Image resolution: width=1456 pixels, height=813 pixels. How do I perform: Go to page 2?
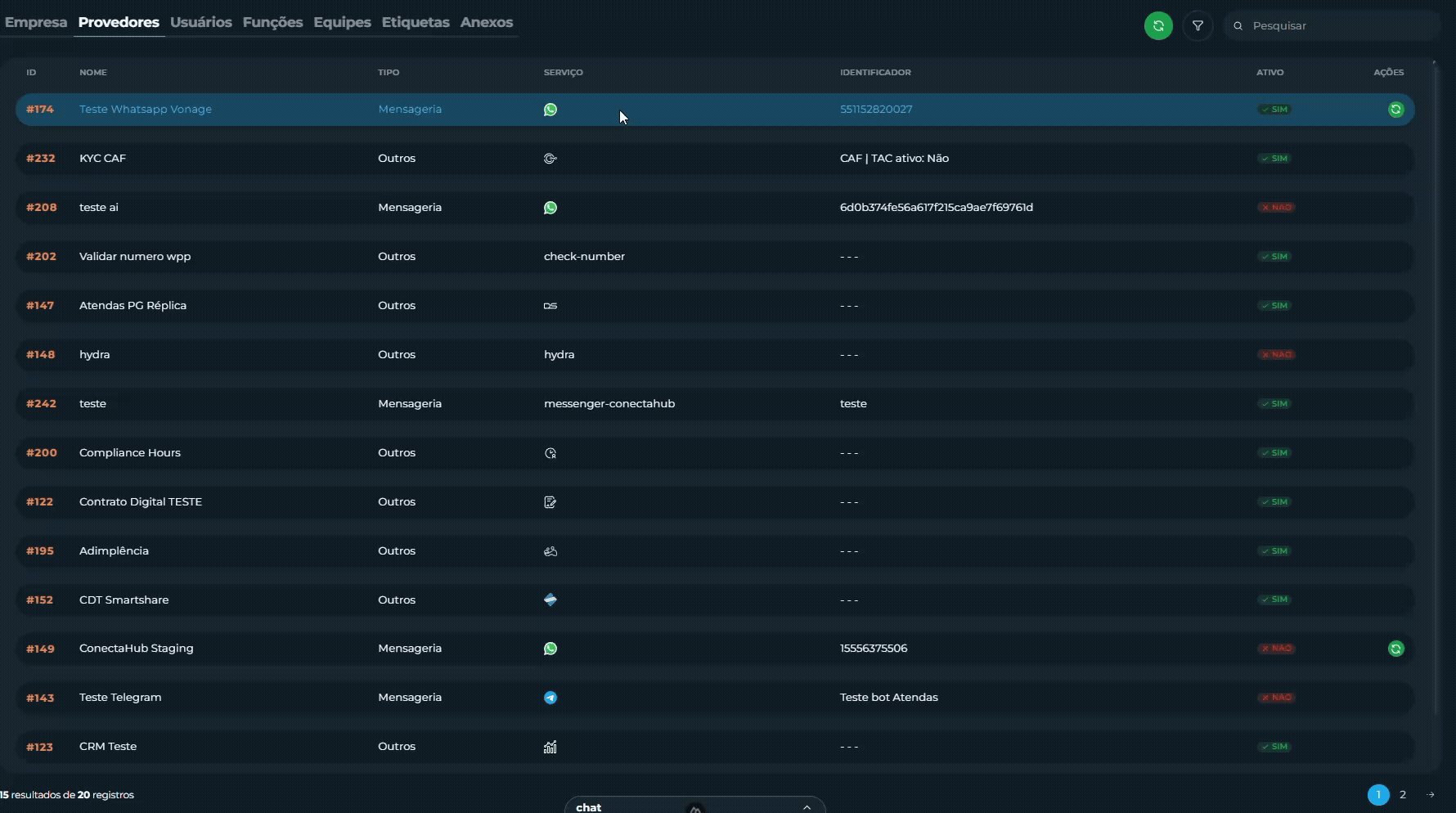(1403, 795)
